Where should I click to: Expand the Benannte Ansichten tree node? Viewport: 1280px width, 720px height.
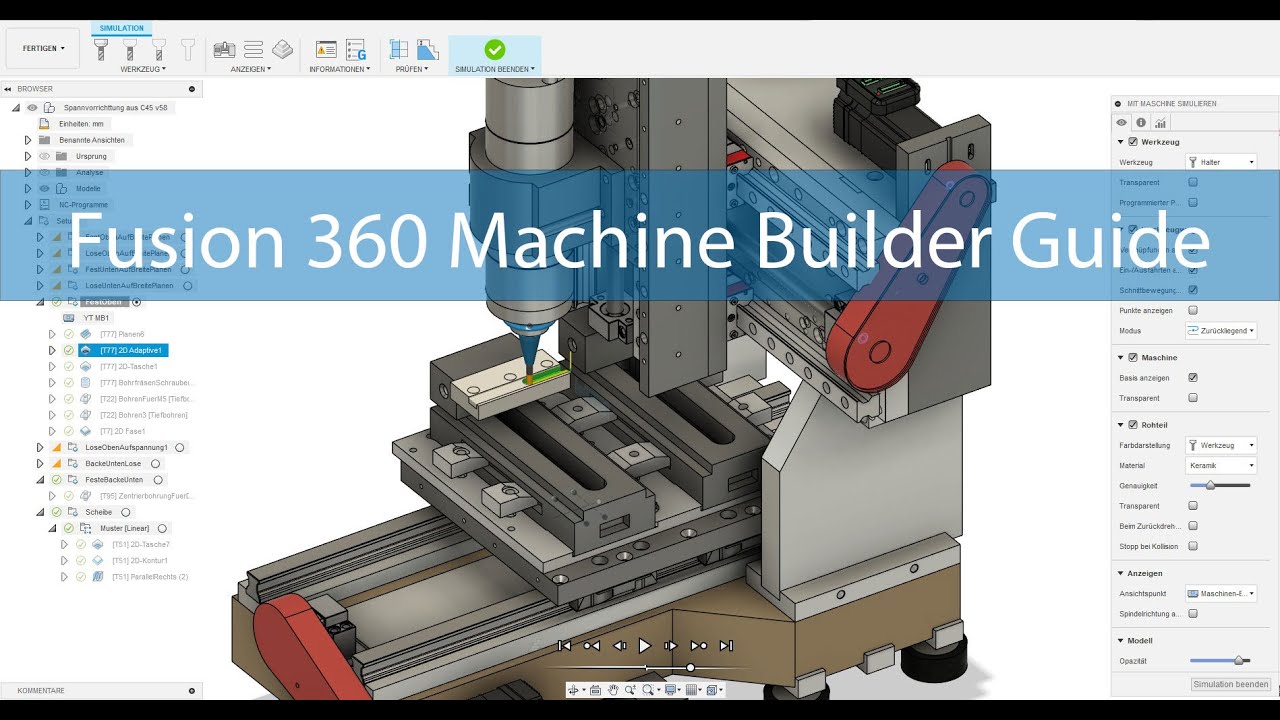click(x=28, y=140)
